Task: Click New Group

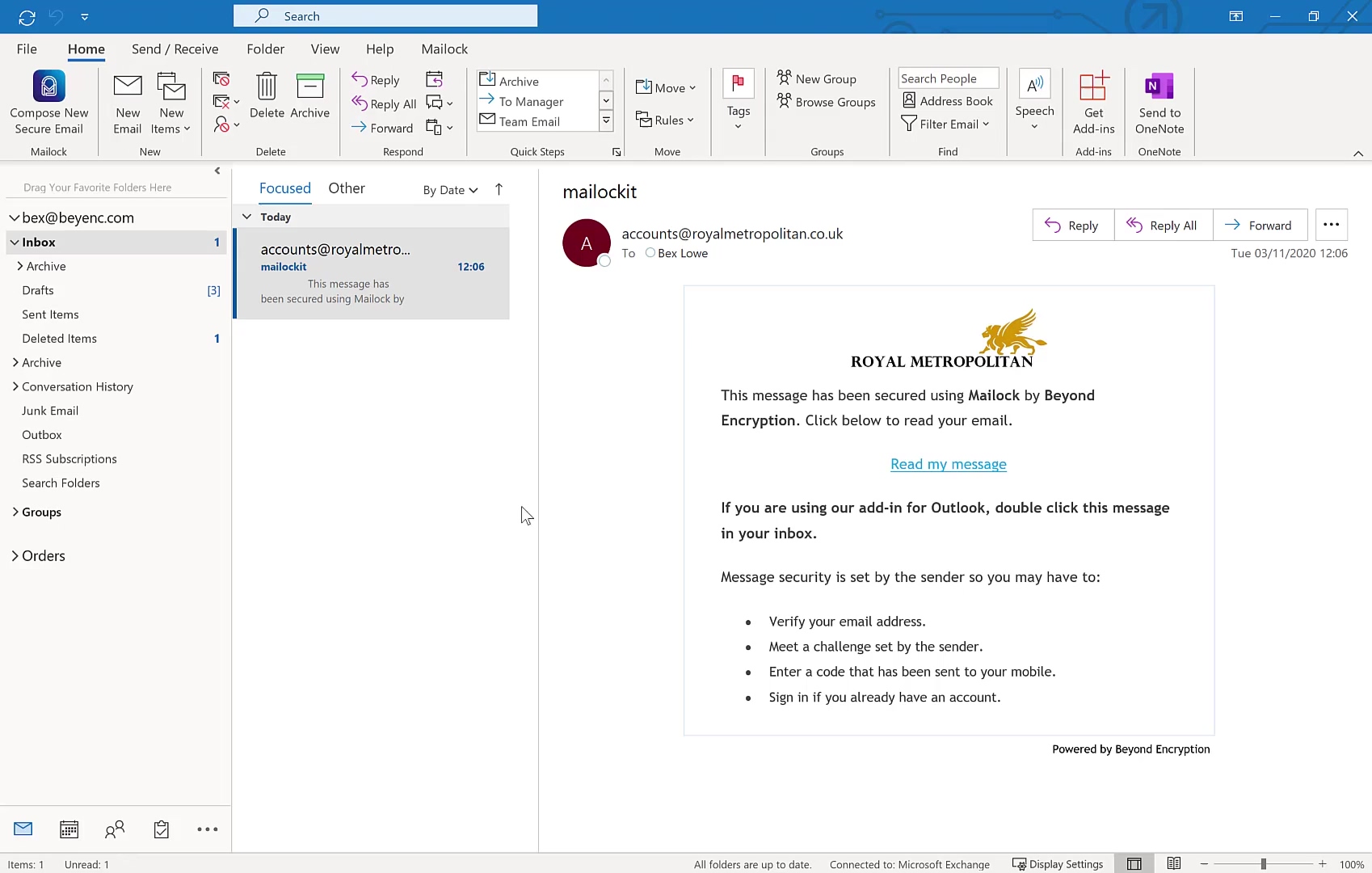Action: coord(816,78)
